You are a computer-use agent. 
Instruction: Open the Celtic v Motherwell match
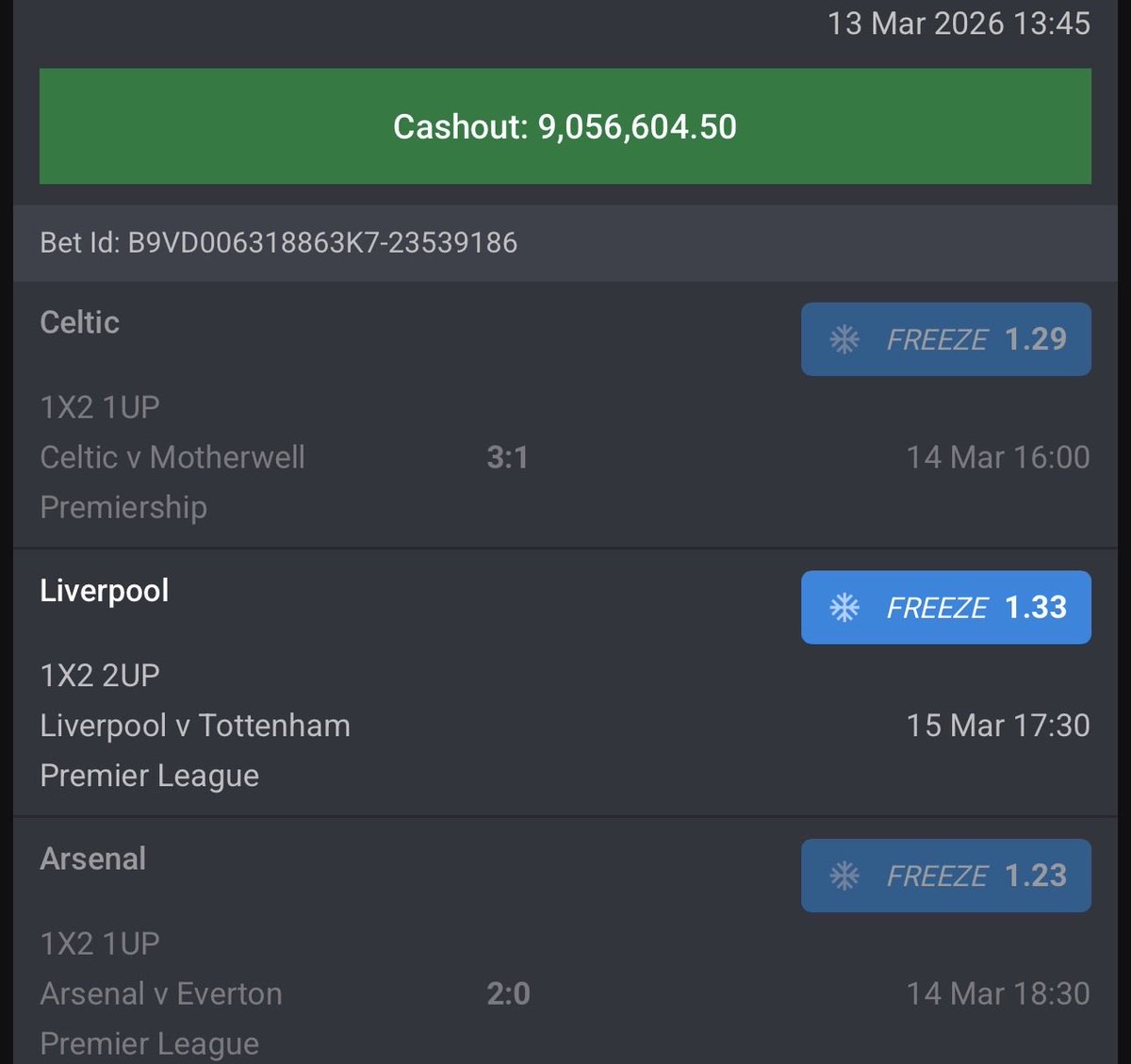coord(172,457)
